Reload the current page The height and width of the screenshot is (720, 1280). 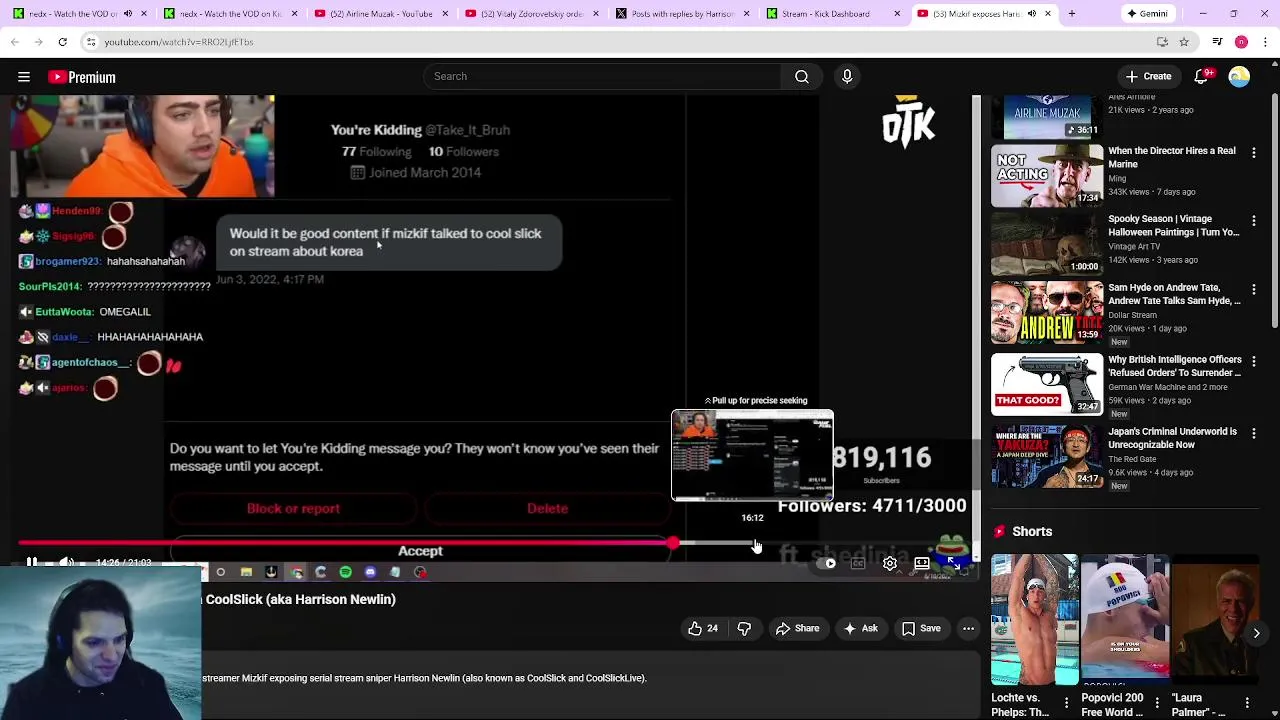62,42
